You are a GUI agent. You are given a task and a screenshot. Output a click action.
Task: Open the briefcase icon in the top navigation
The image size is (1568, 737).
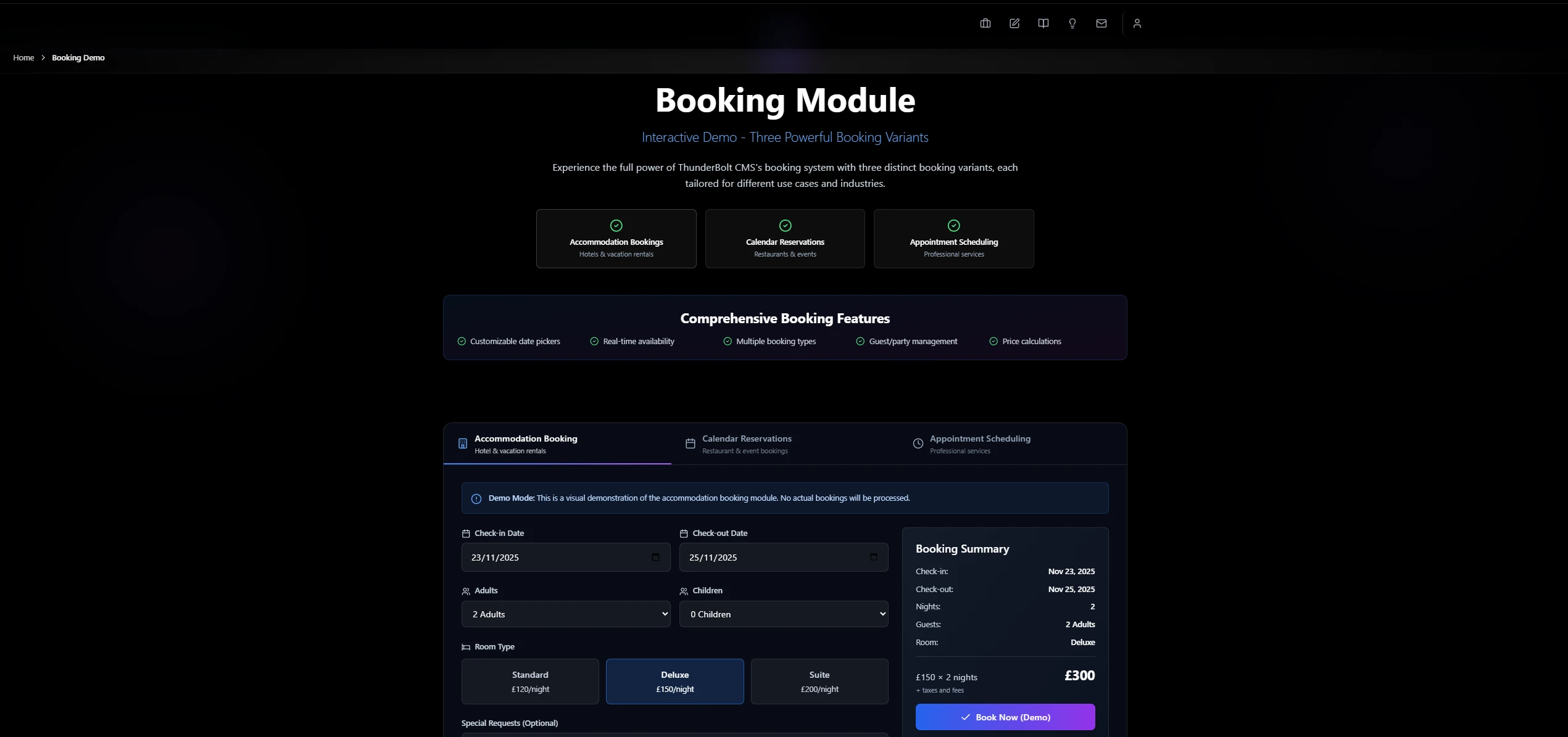coord(985,23)
